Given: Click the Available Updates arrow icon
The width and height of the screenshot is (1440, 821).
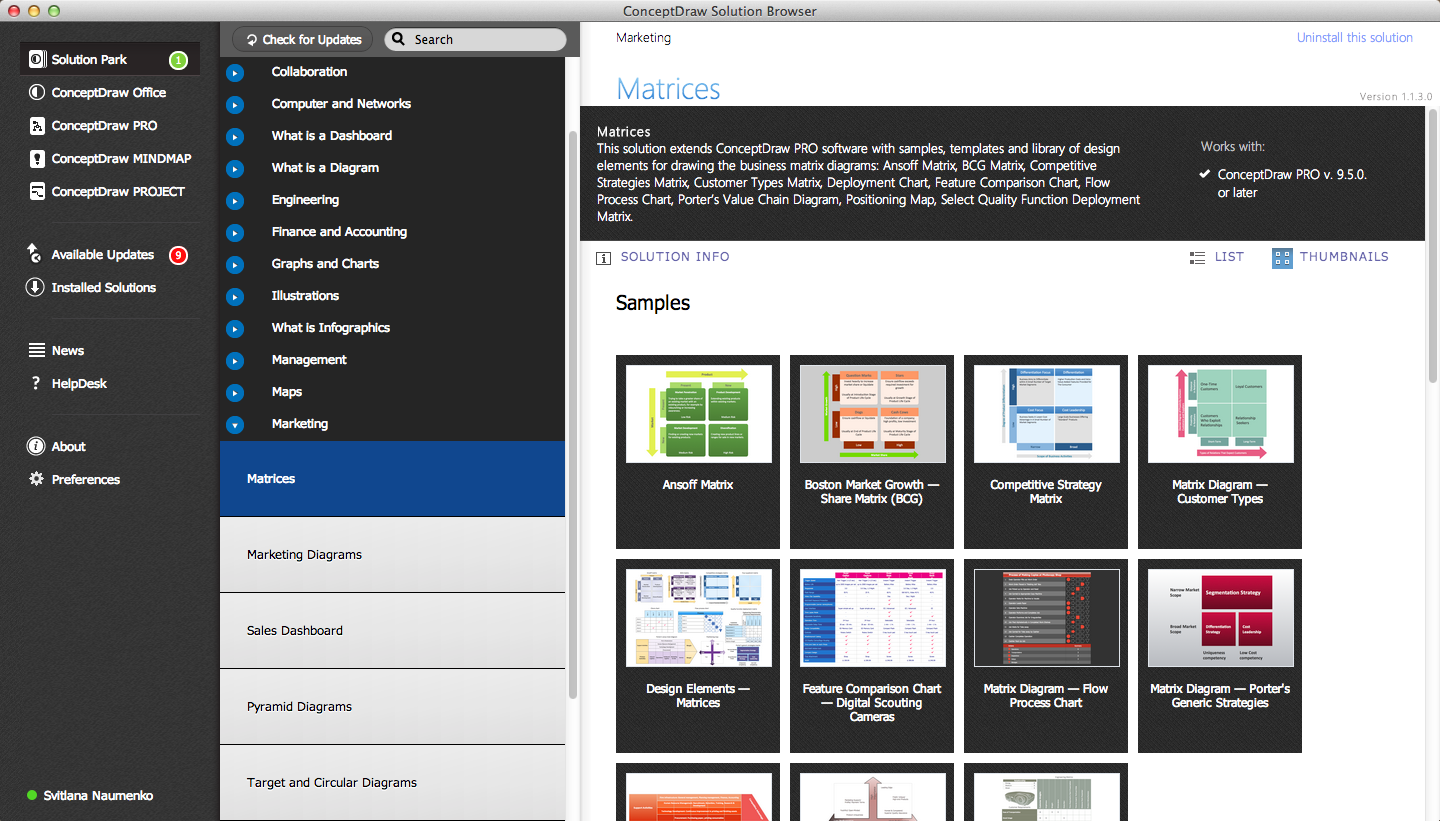Looking at the screenshot, I should click(35, 254).
